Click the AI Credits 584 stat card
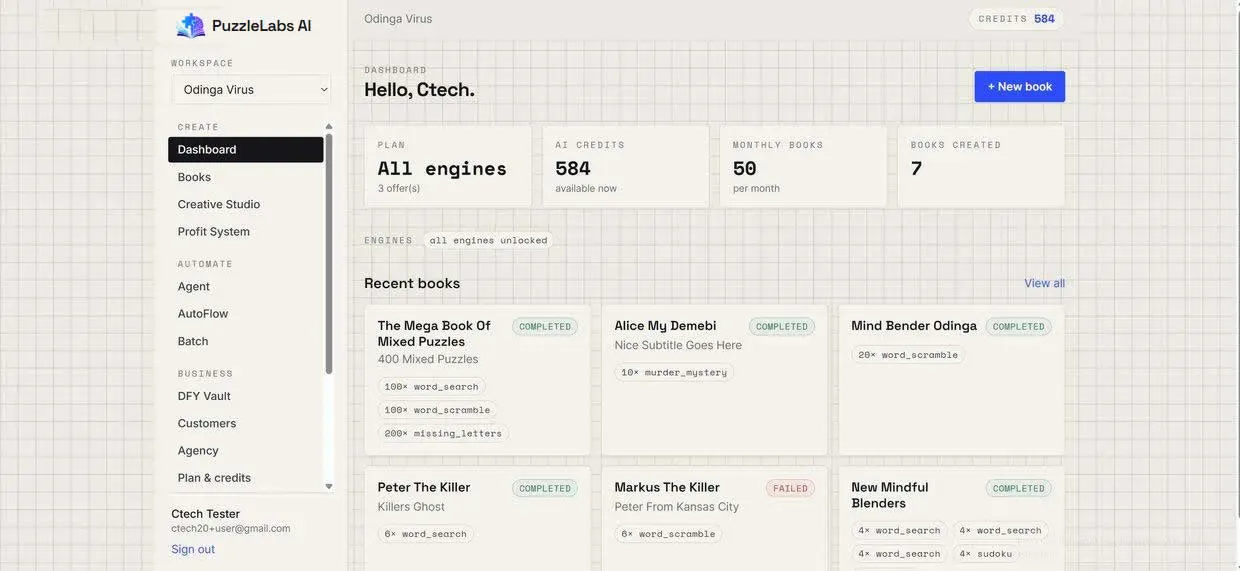The width and height of the screenshot is (1240, 571). pos(626,166)
